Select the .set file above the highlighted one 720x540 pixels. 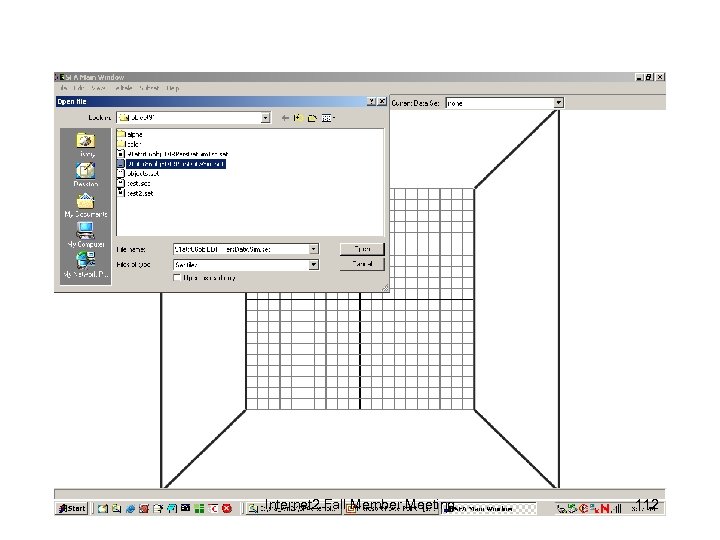pyautogui.click(x=173, y=154)
